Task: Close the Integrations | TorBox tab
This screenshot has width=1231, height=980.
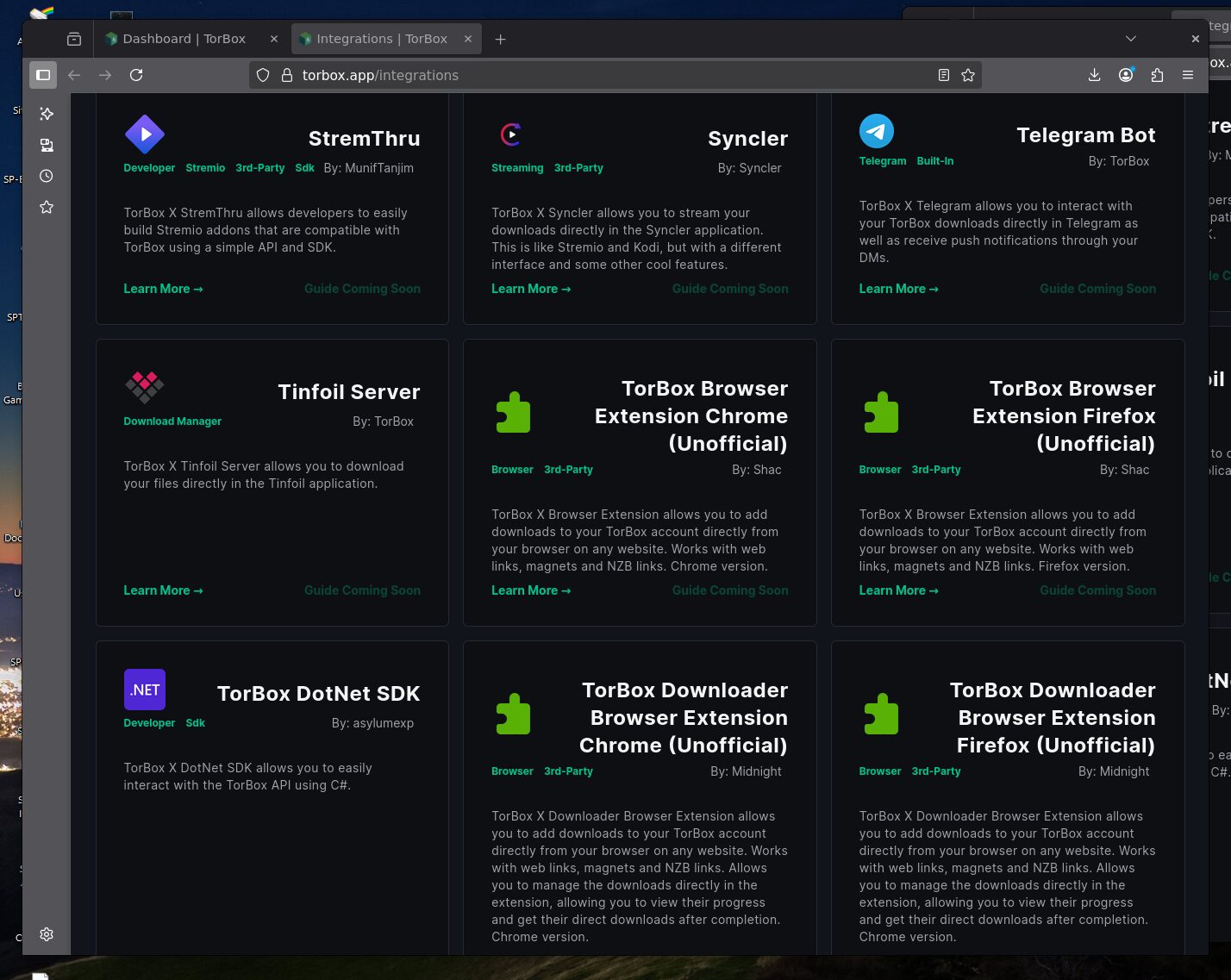Action: coord(468,39)
